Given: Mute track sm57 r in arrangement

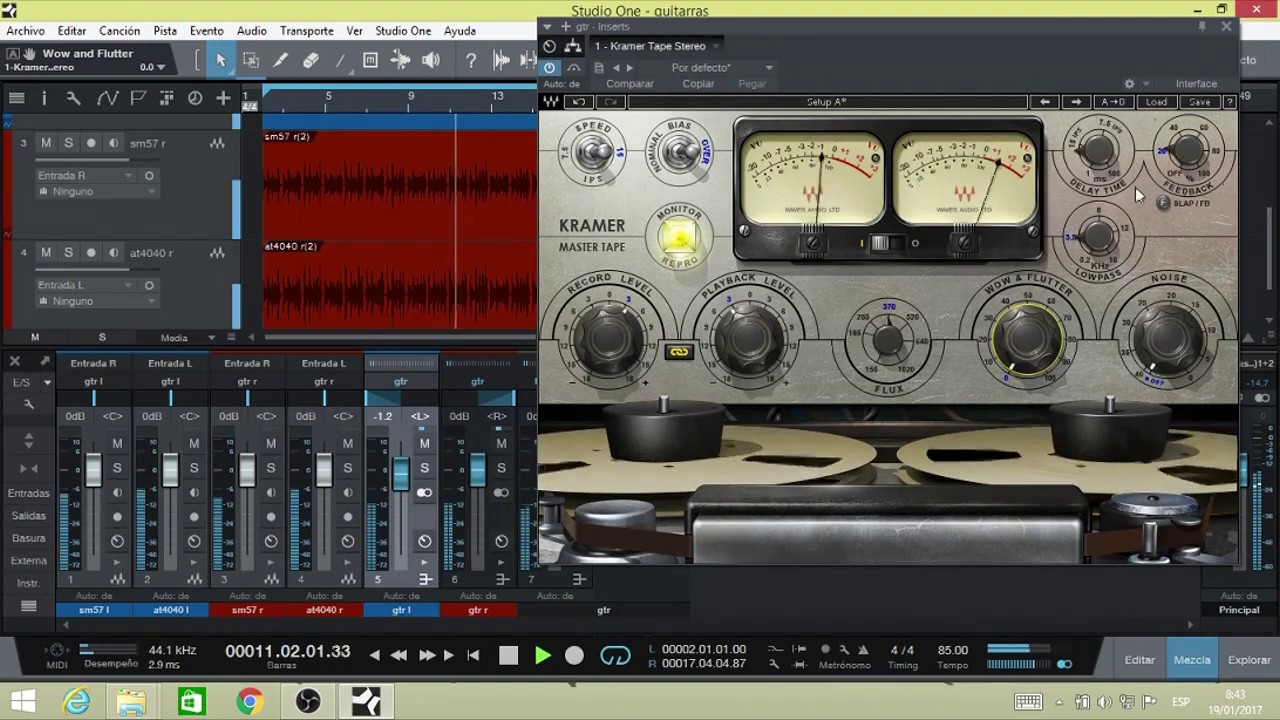Looking at the screenshot, I should pos(46,143).
